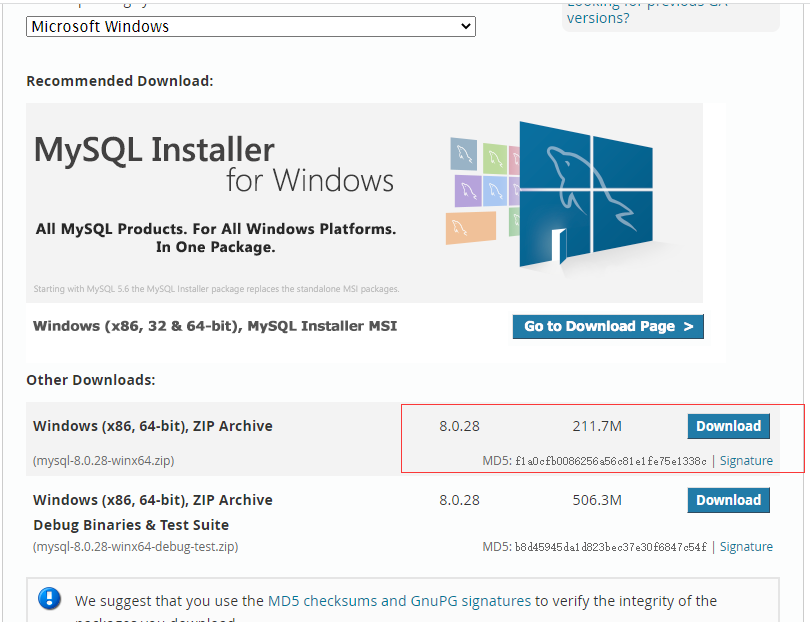Click the dropdown arrow of the OS selector

465,26
